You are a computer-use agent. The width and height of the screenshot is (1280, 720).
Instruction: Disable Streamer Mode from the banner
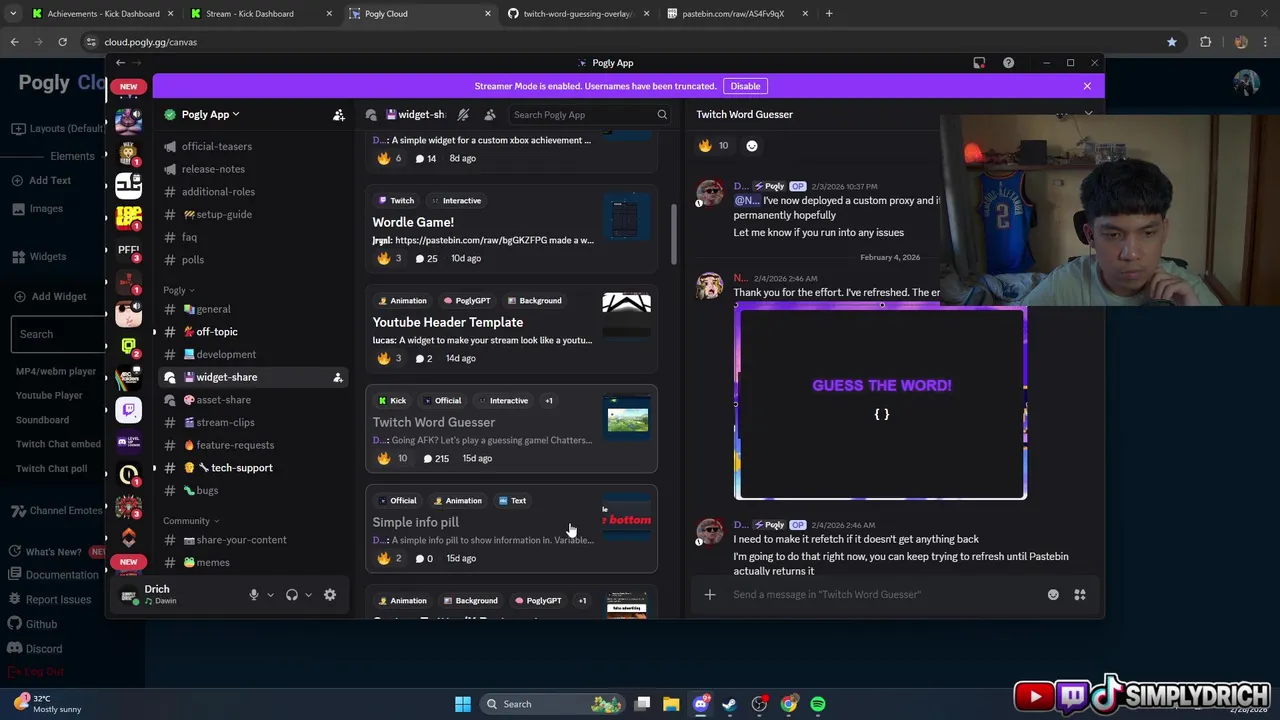click(x=745, y=86)
